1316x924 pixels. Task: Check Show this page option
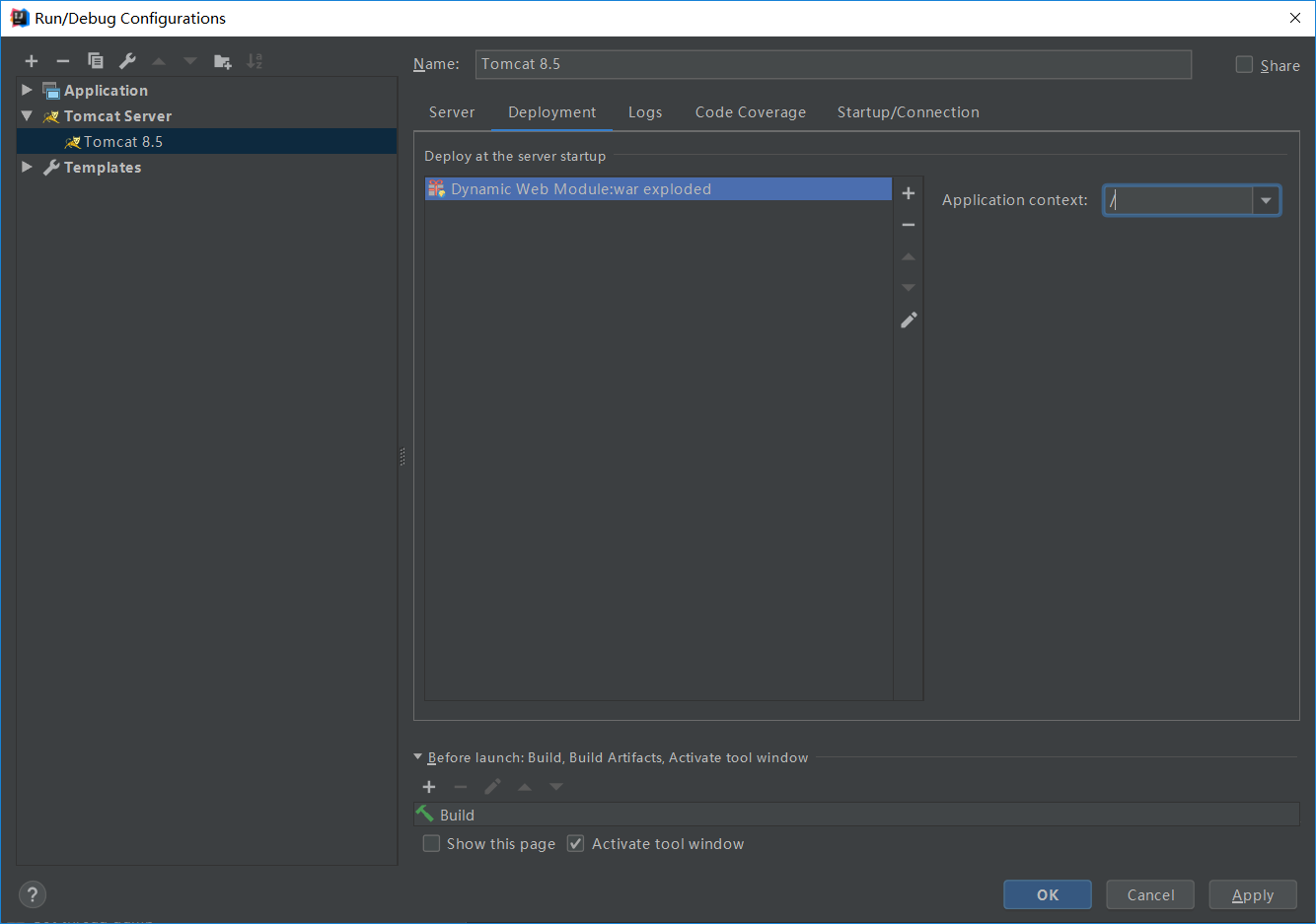[x=431, y=843]
